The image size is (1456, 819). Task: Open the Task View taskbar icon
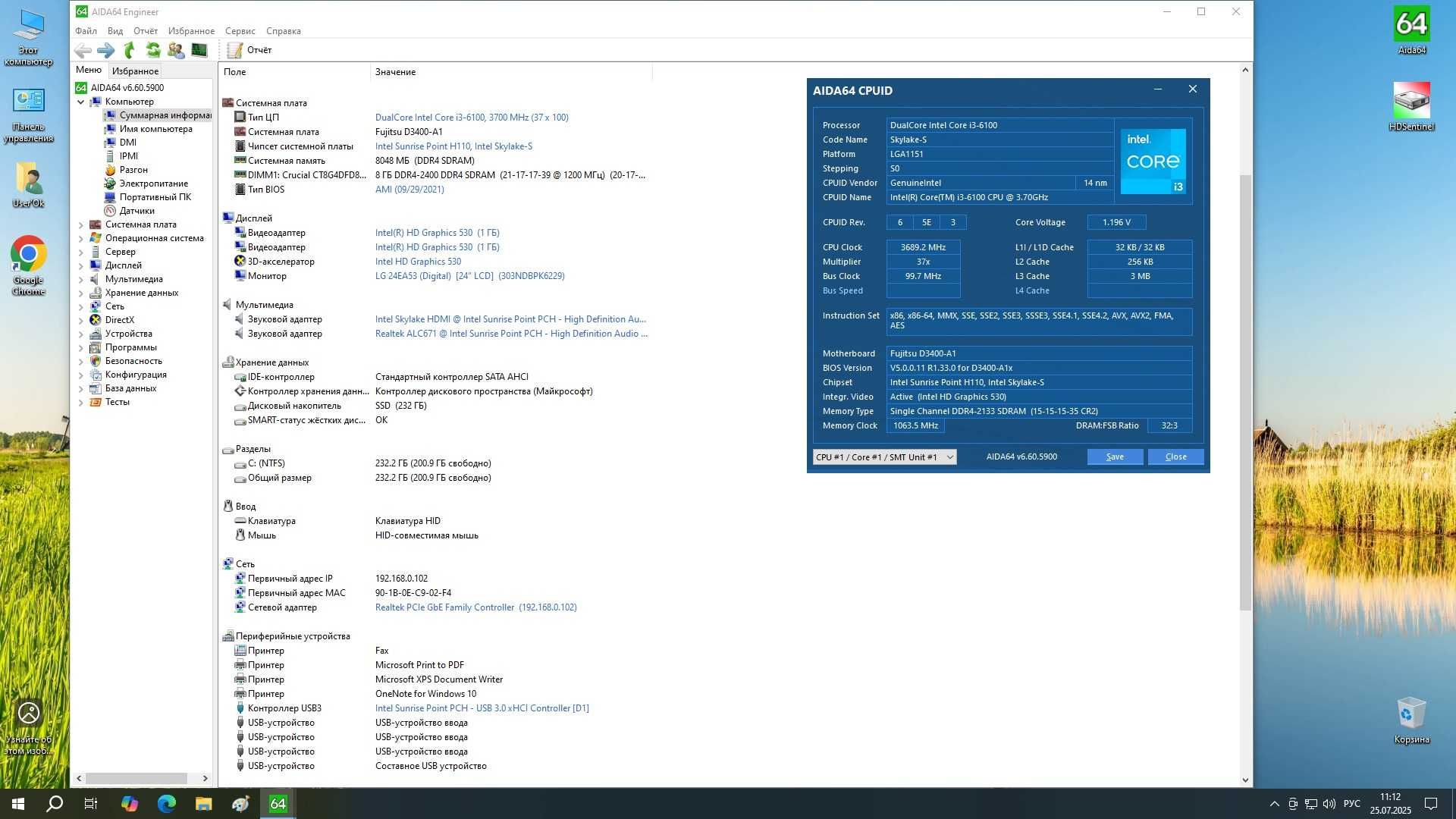pos(91,804)
